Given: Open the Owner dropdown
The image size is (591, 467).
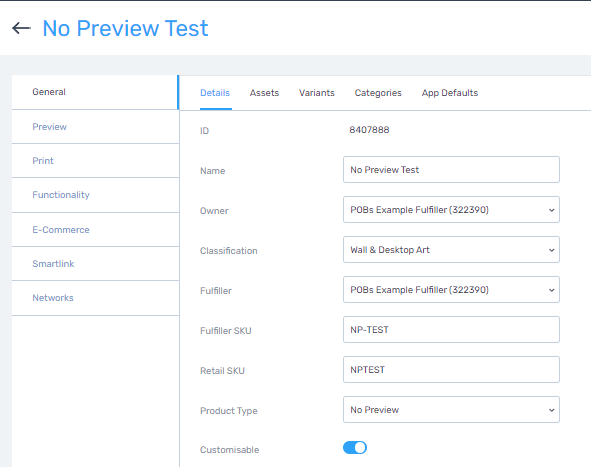Looking at the screenshot, I should pos(451,210).
